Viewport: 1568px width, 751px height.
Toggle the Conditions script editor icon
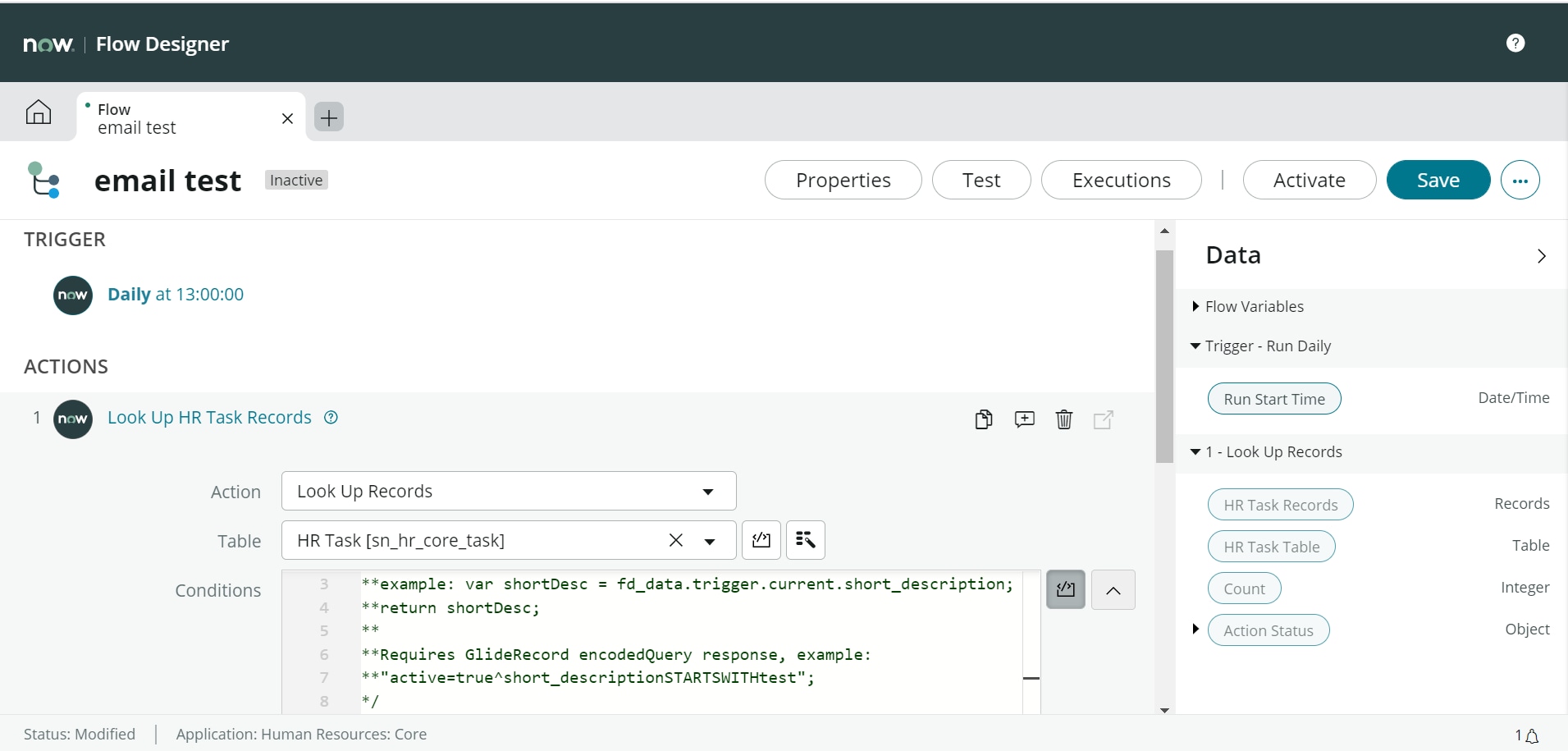1066,589
